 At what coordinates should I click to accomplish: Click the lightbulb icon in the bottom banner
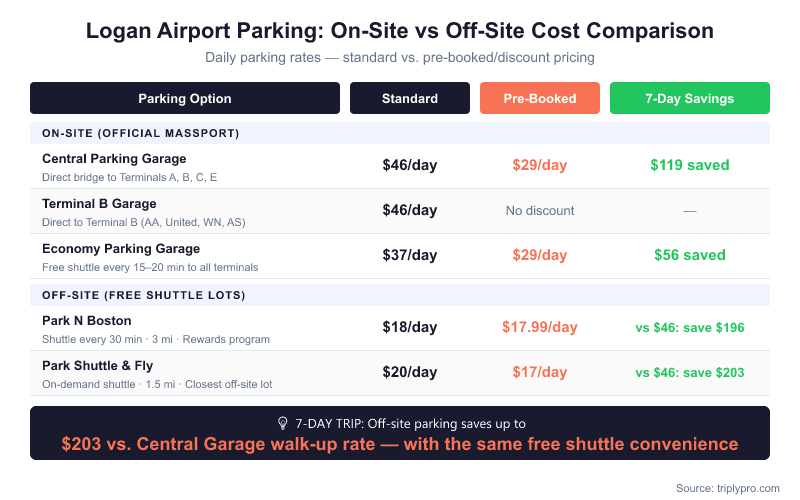coord(282,423)
